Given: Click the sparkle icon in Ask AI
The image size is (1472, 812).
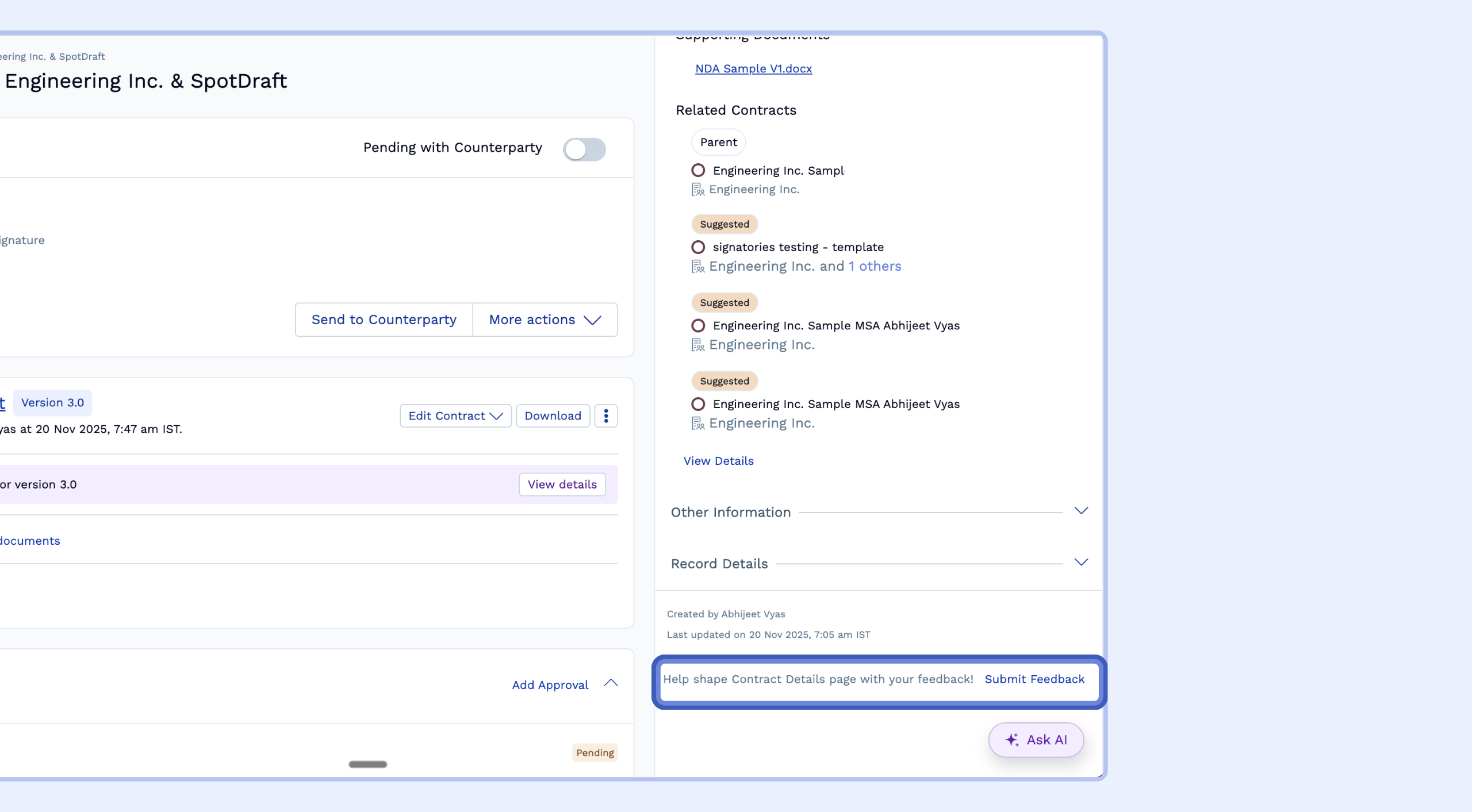Looking at the screenshot, I should point(1012,740).
